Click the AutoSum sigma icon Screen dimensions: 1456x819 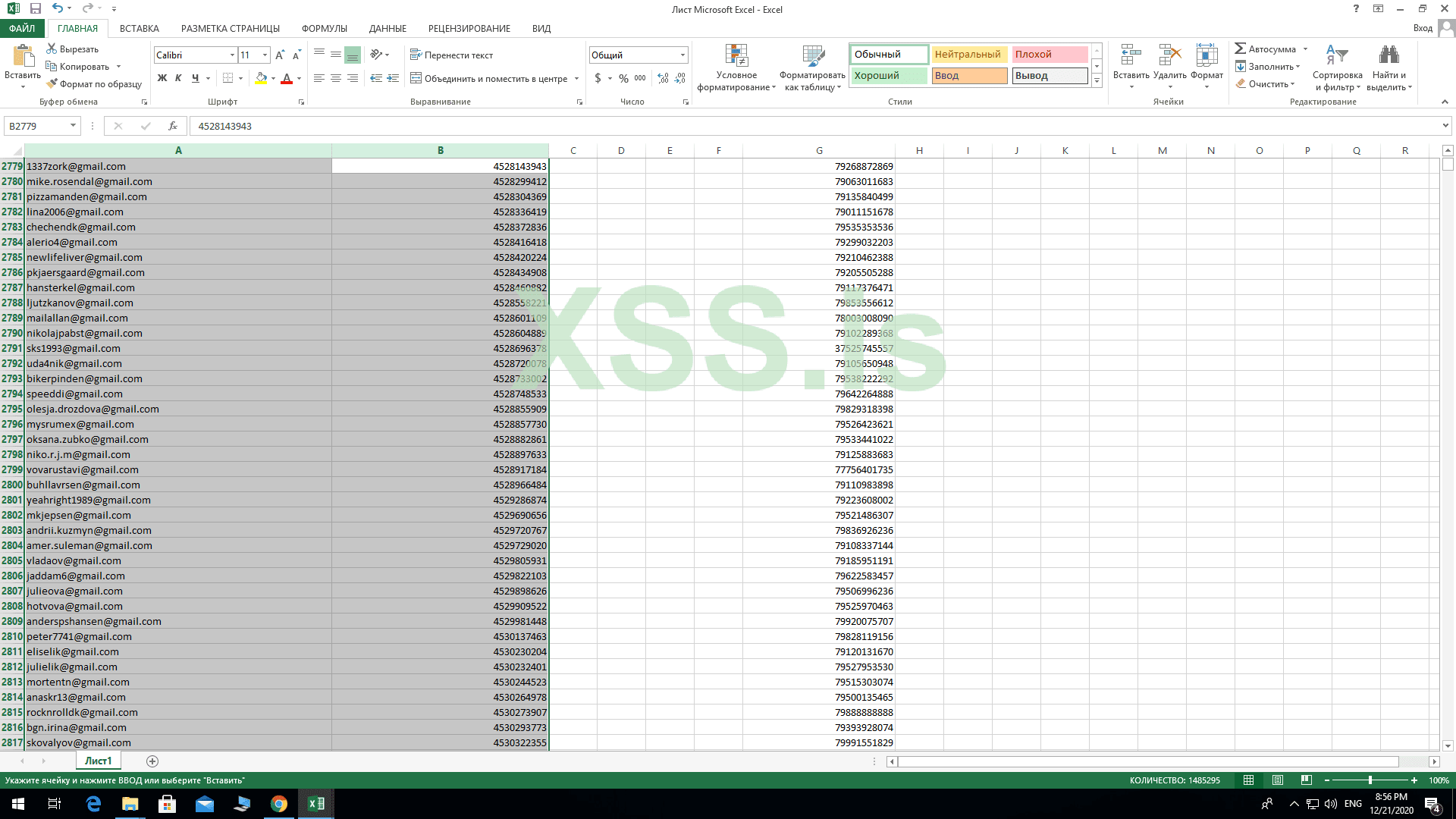[x=1241, y=49]
